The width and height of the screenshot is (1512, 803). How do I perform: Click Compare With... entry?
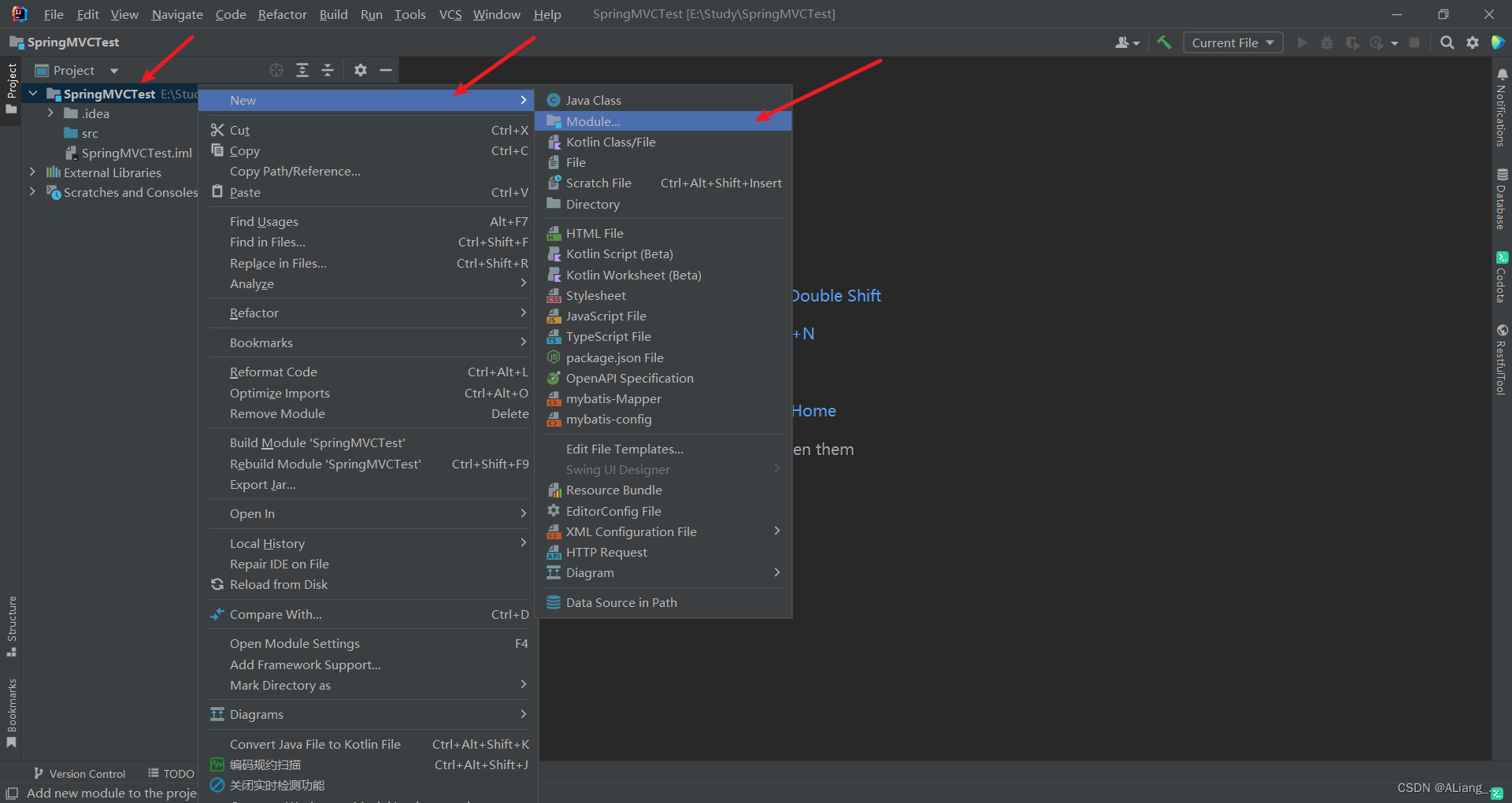(x=369, y=614)
